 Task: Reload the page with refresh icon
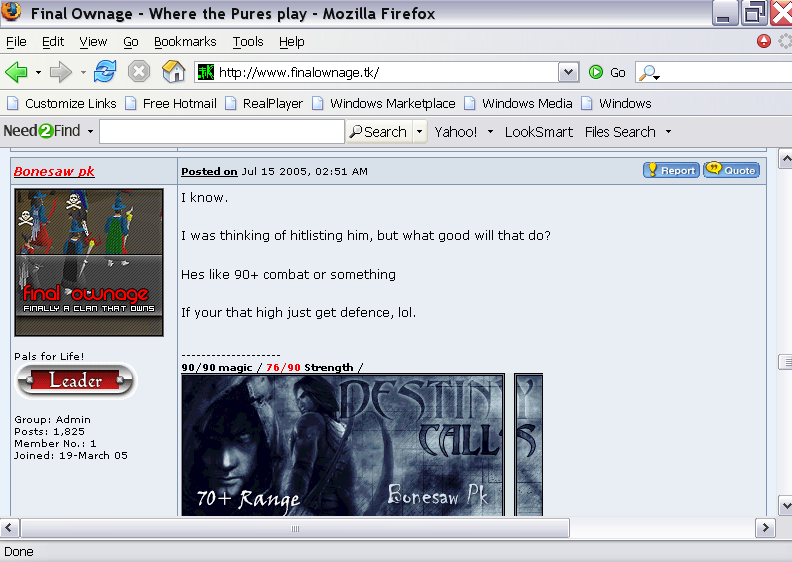pos(105,72)
